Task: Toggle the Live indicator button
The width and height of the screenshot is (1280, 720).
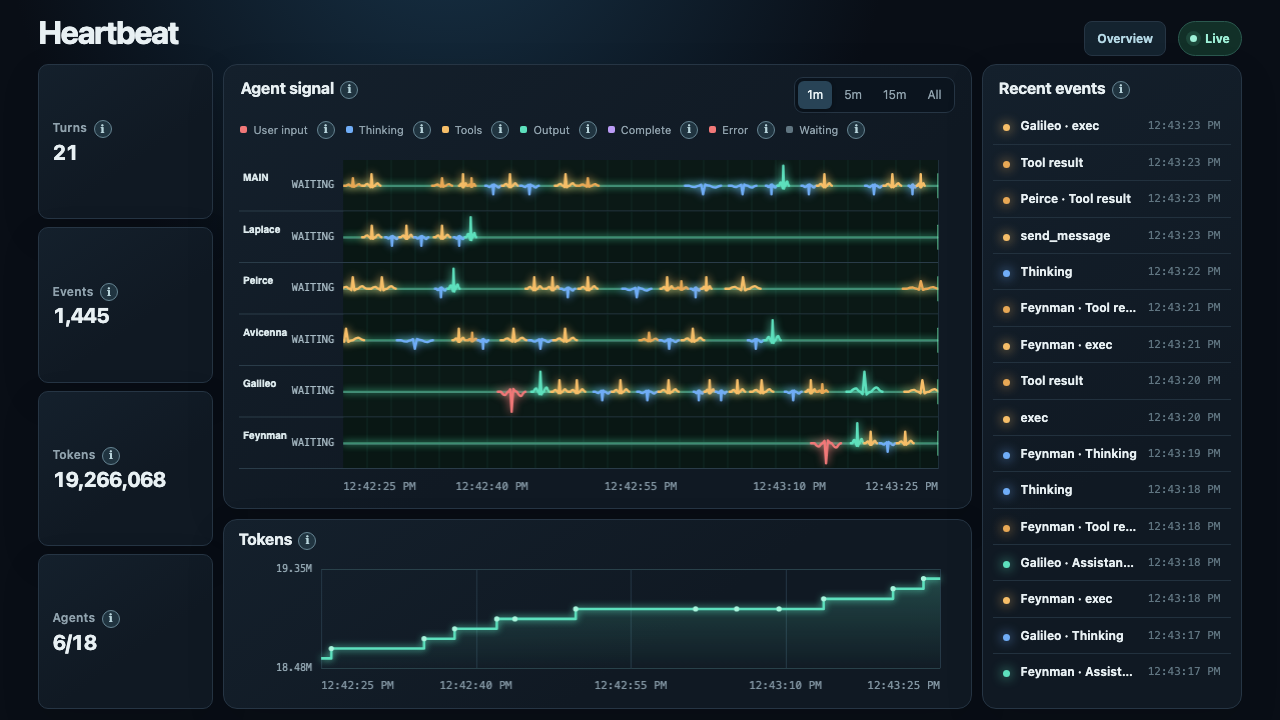Action: pyautogui.click(x=1210, y=39)
